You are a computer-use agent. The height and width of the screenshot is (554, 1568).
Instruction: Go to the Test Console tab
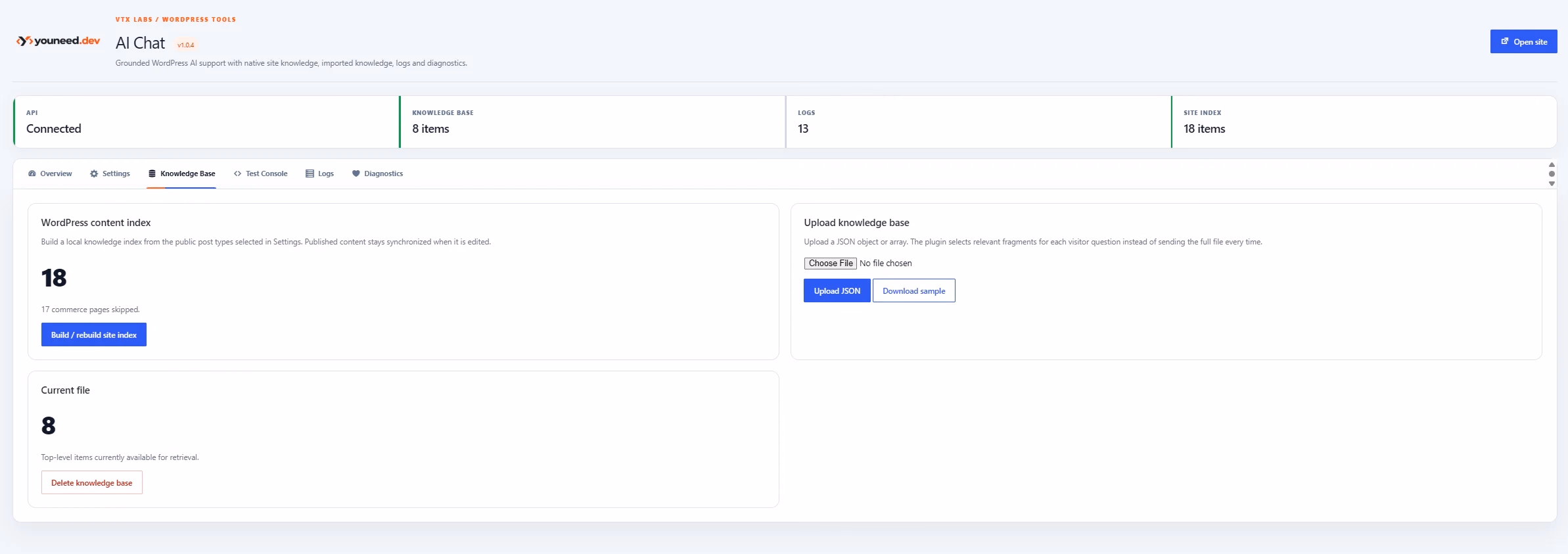point(260,173)
